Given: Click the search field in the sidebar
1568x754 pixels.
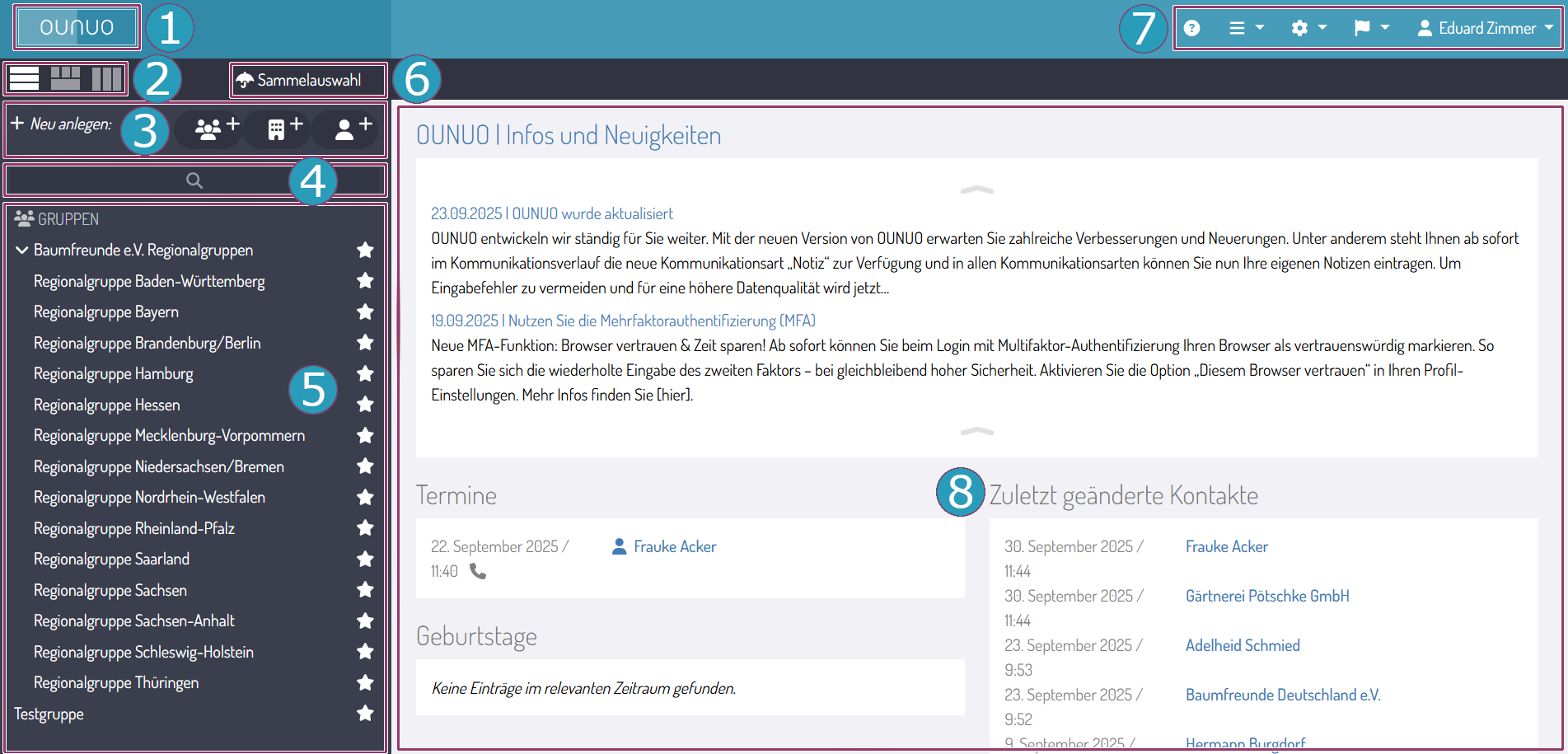Looking at the screenshot, I should [x=194, y=180].
